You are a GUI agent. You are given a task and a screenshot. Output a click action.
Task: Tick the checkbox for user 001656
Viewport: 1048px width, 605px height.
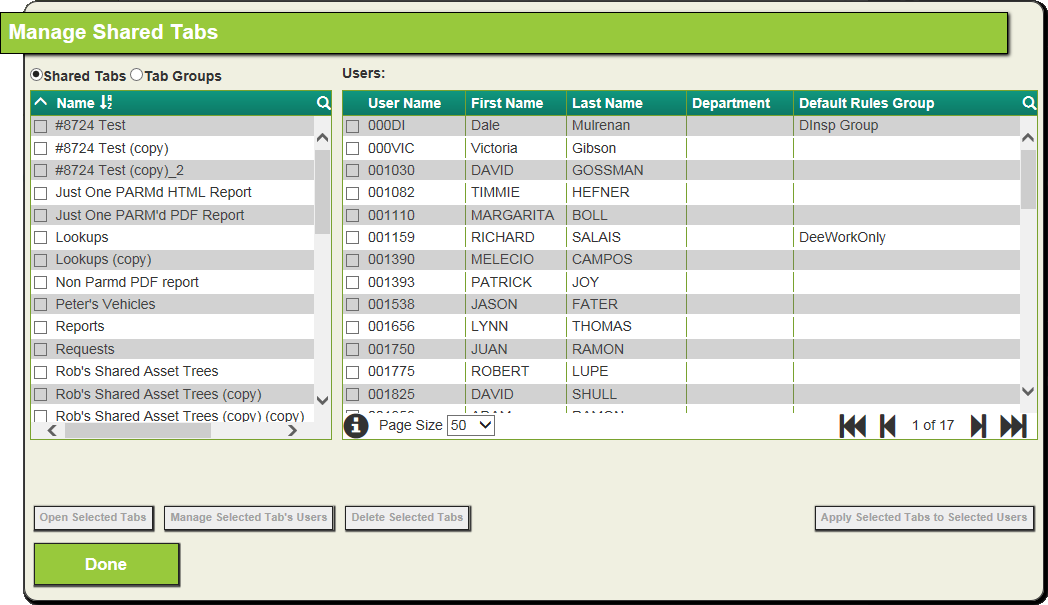point(353,327)
